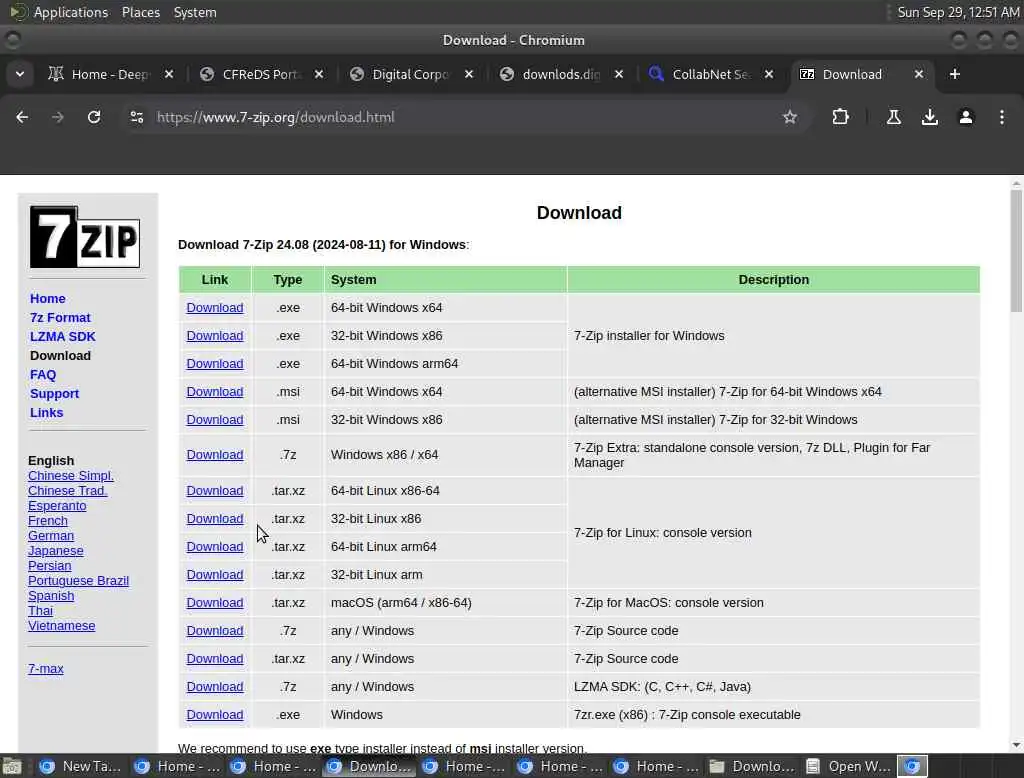
Task: Open Chrome Labs flask icon
Action: [893, 117]
